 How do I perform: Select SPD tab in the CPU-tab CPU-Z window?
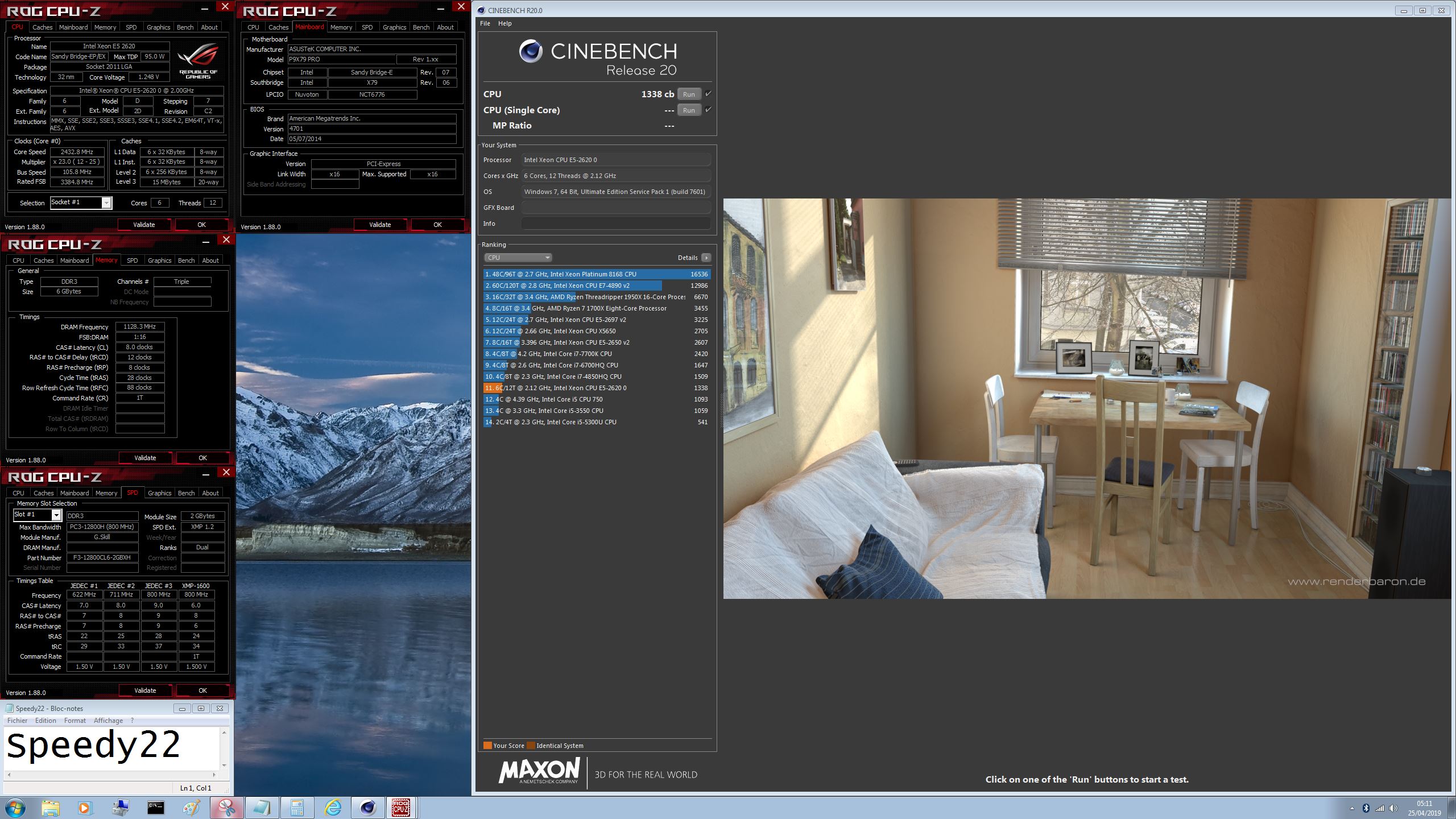coord(131,27)
